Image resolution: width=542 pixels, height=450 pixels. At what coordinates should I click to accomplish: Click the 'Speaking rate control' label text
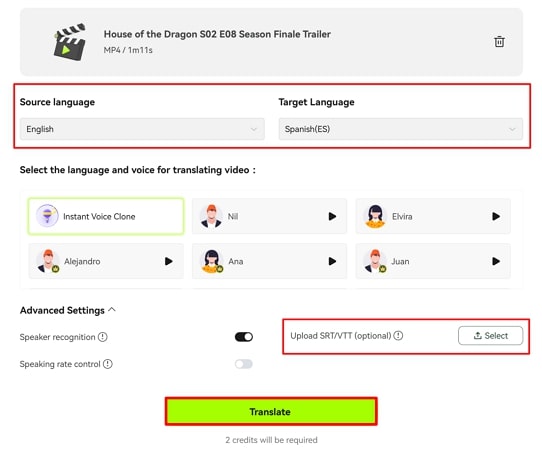click(x=60, y=364)
